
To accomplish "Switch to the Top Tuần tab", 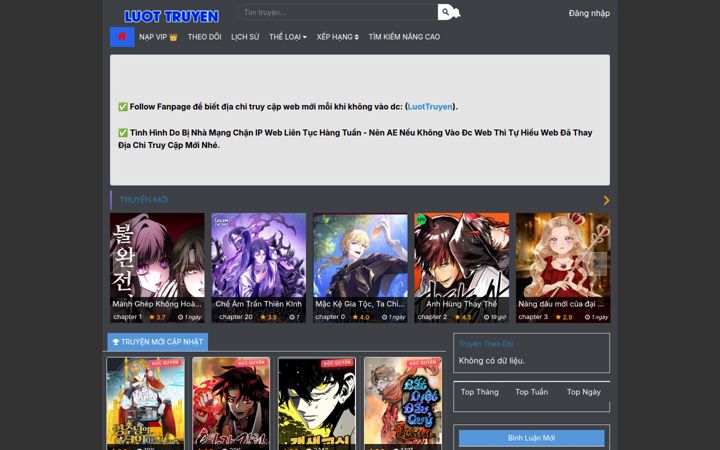I will point(531,392).
